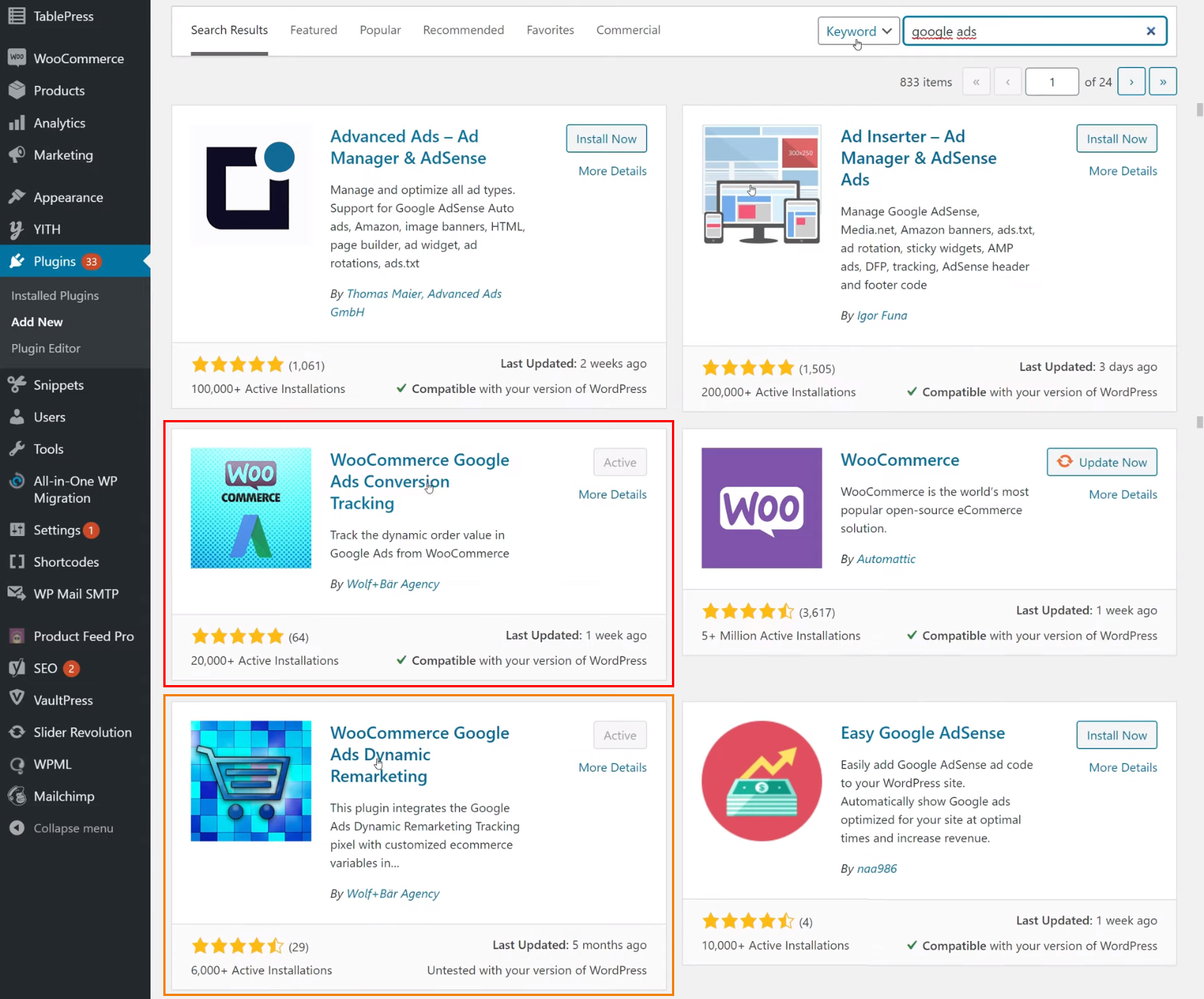Viewport: 1204px width, 999px height.
Task: Open Products via its box icon
Action: point(17,90)
